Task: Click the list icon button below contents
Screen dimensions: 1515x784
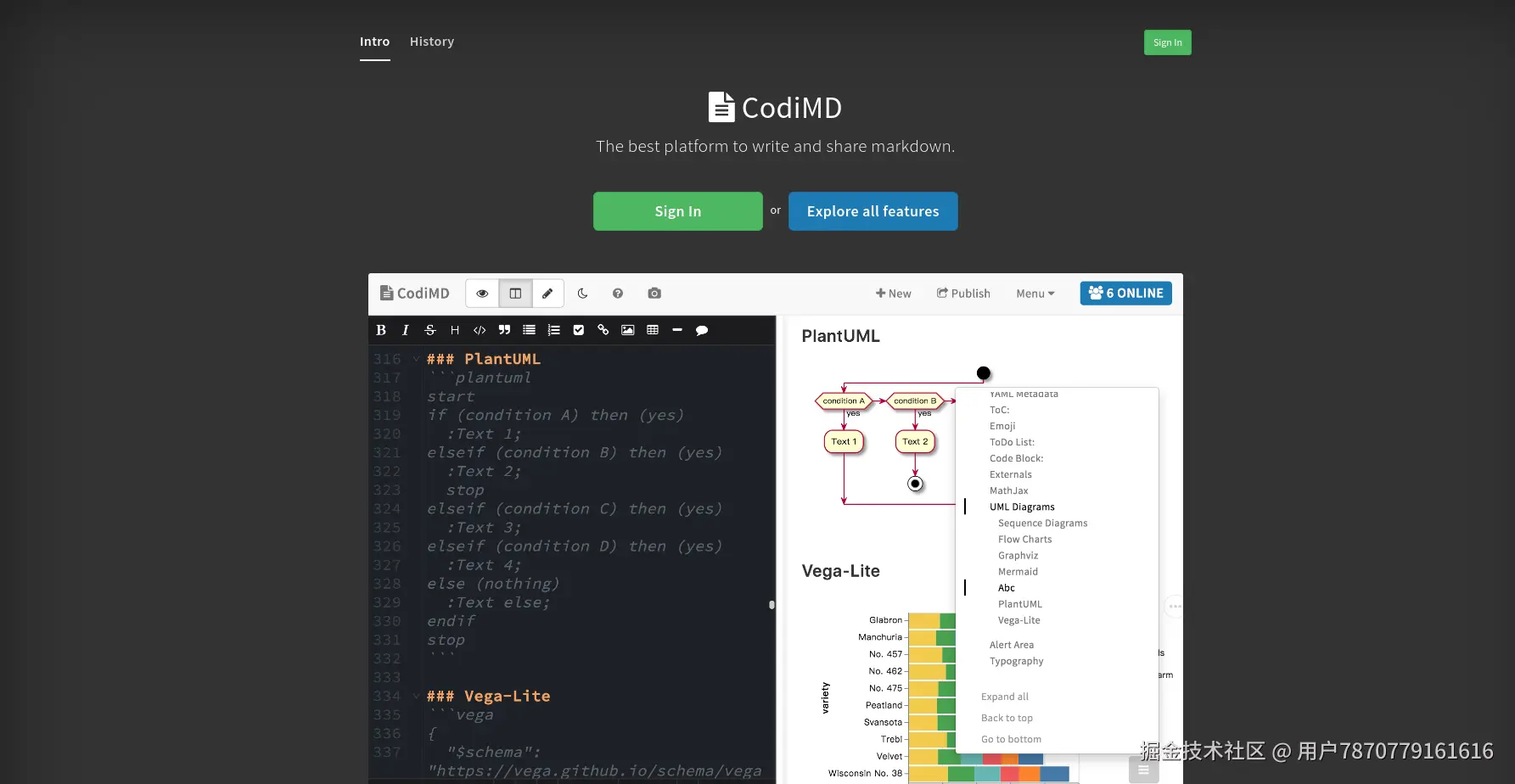Action: click(x=1143, y=770)
